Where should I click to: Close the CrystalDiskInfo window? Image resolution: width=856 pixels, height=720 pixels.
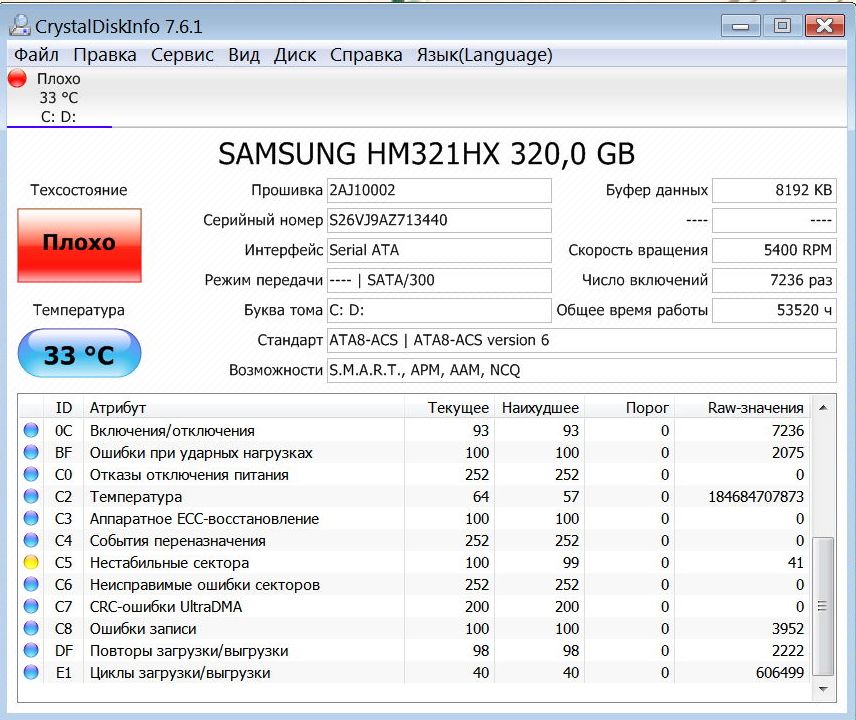click(824, 26)
